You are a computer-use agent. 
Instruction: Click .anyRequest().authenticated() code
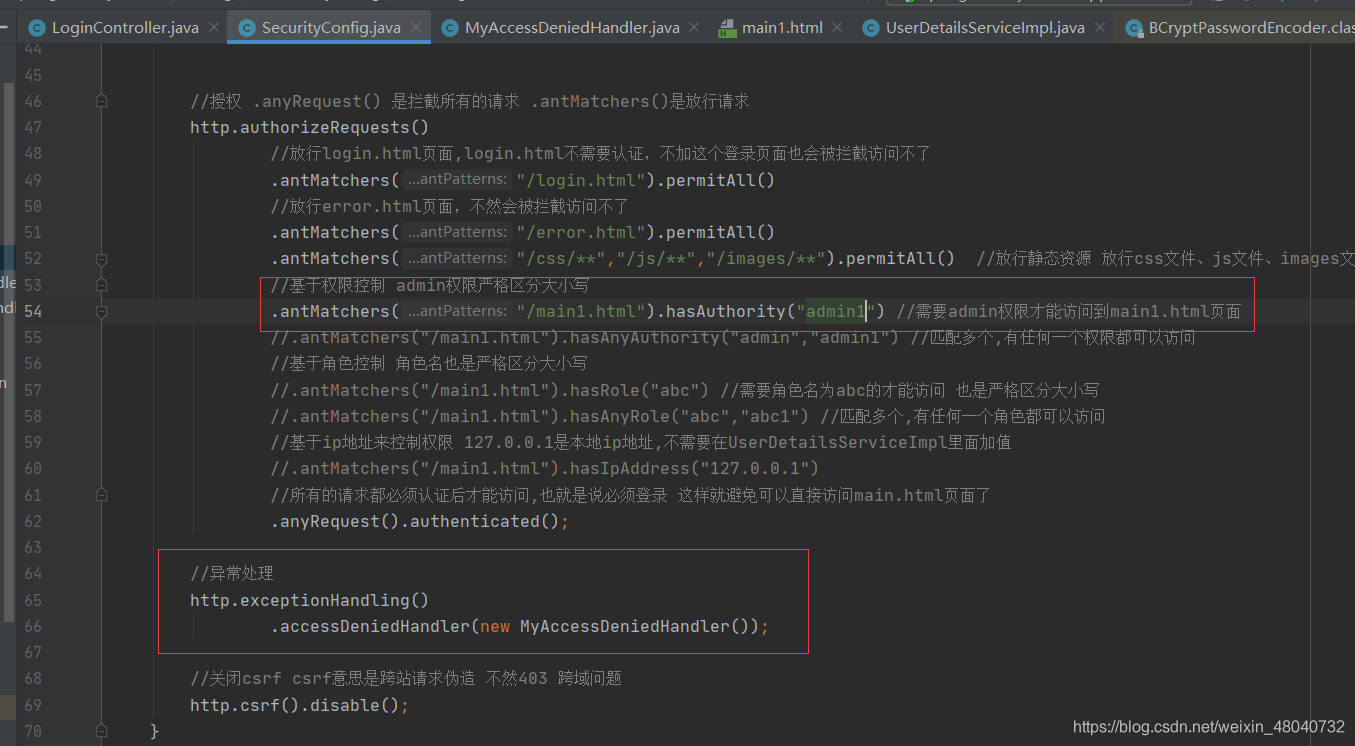[419, 521]
